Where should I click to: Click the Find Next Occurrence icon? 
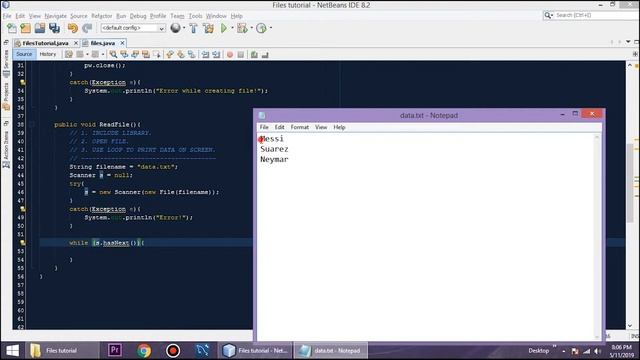click(135, 54)
